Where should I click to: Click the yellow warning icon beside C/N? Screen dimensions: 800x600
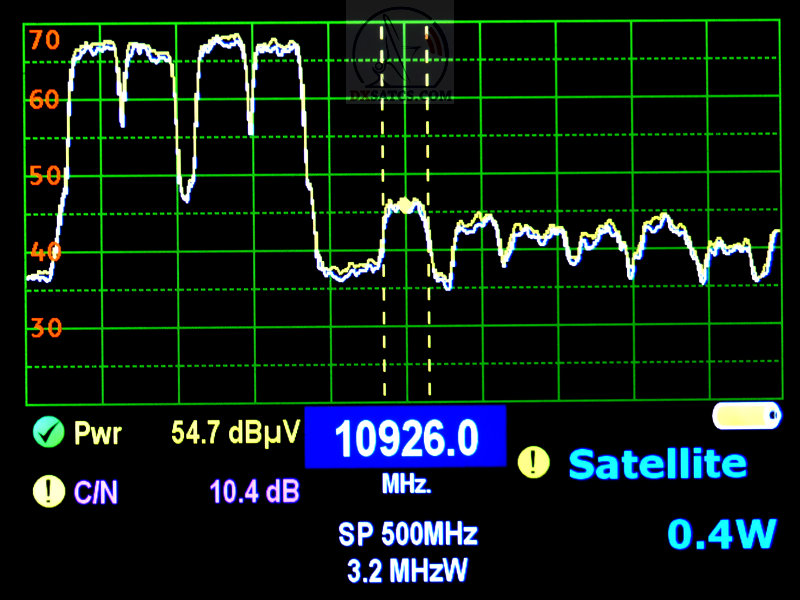pyautogui.click(x=46, y=491)
